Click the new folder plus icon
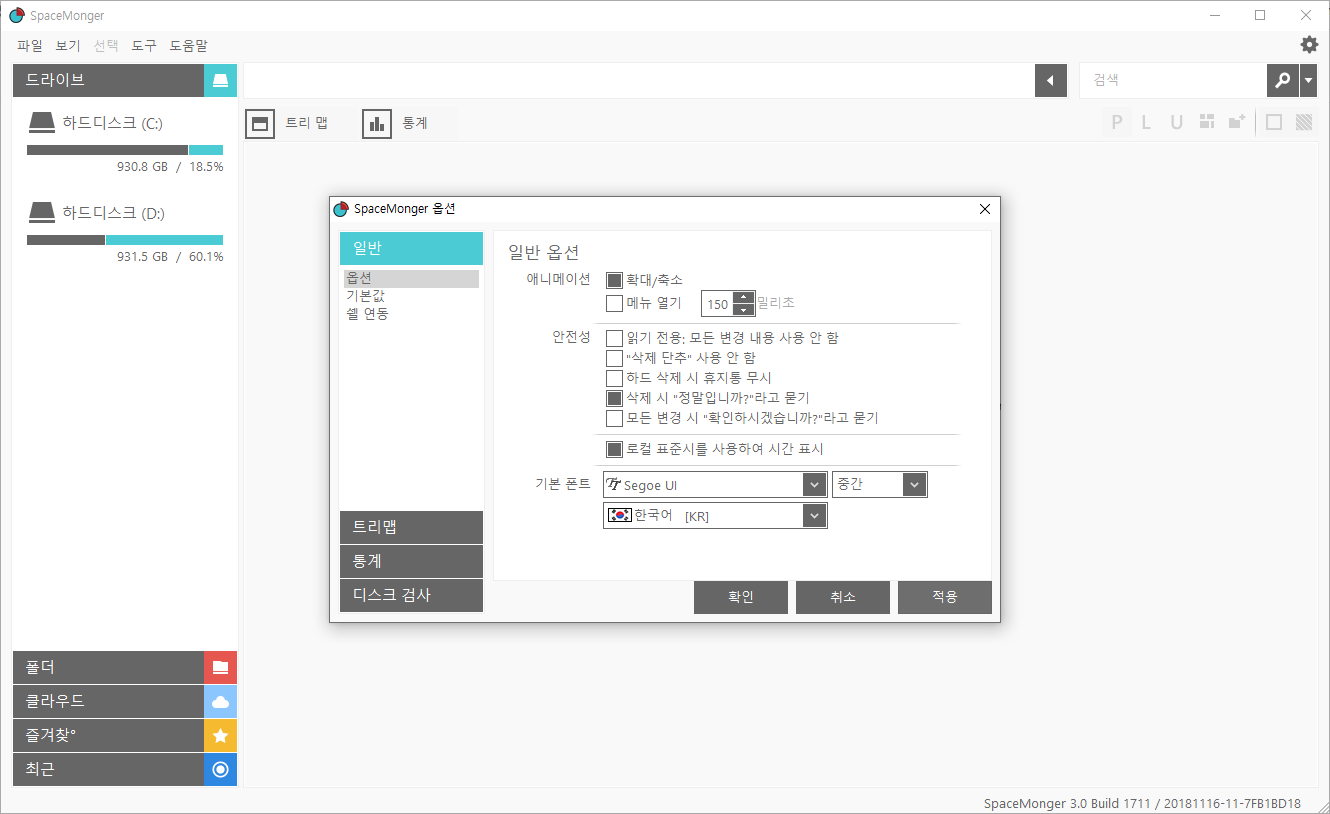 [1237, 122]
